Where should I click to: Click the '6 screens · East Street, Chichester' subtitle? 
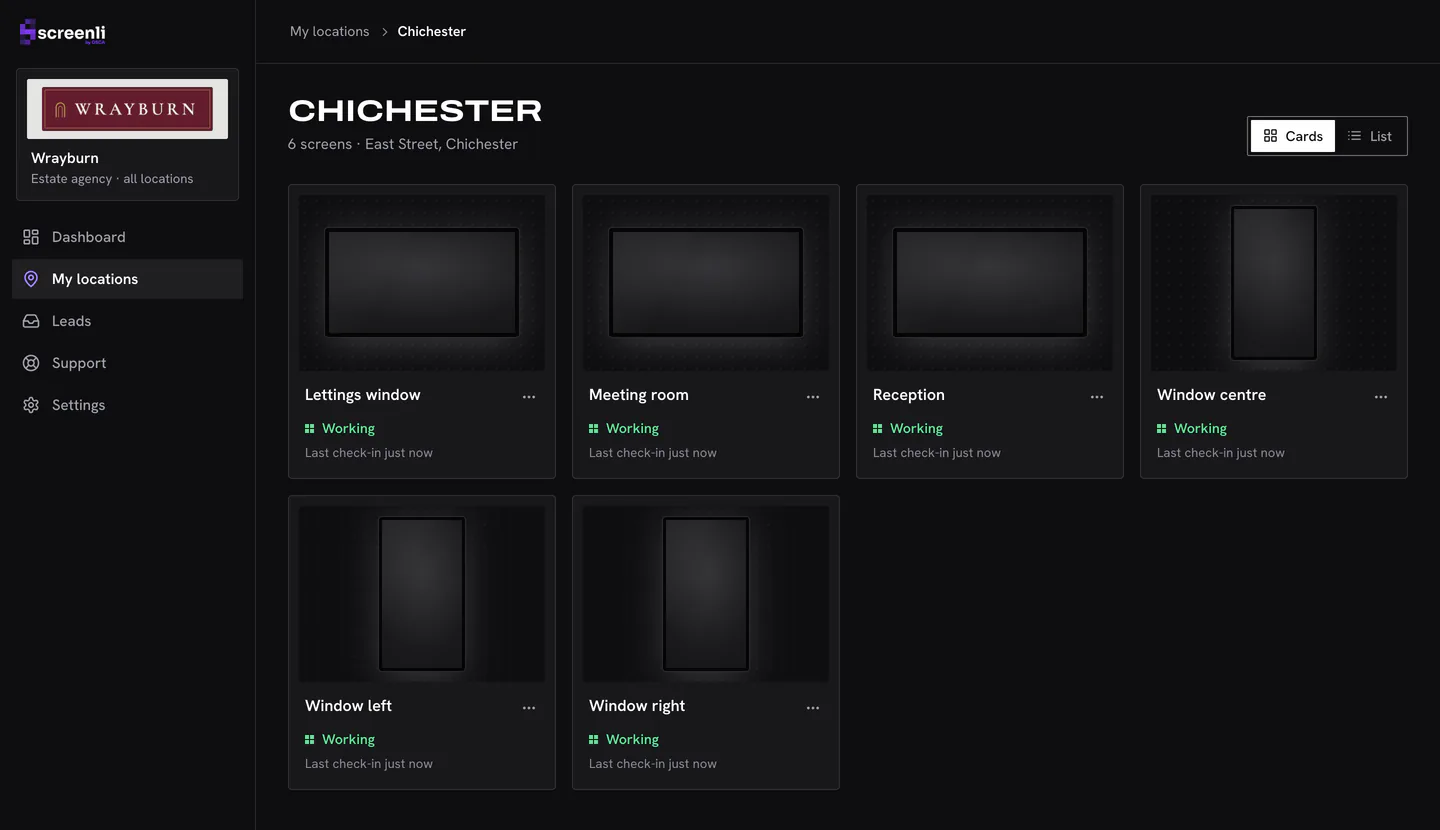(403, 144)
